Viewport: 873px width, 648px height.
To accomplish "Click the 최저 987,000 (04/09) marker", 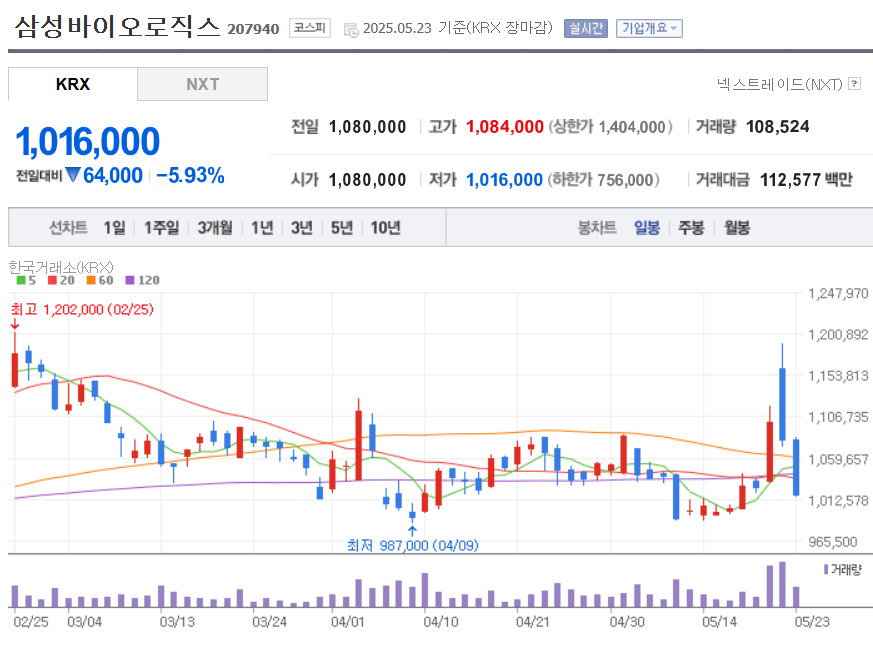I will 413,545.
